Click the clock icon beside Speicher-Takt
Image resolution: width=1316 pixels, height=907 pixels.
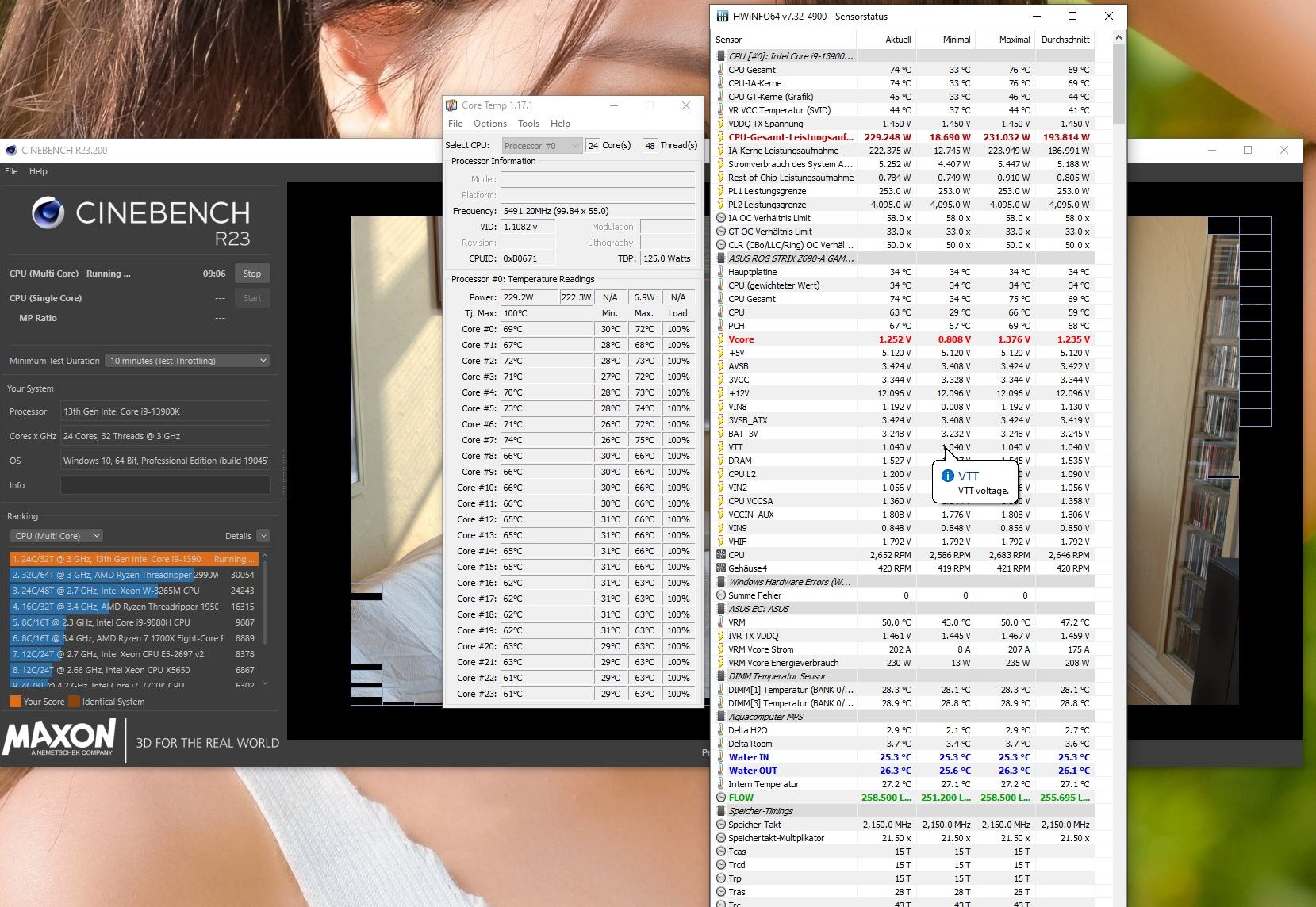coord(721,825)
